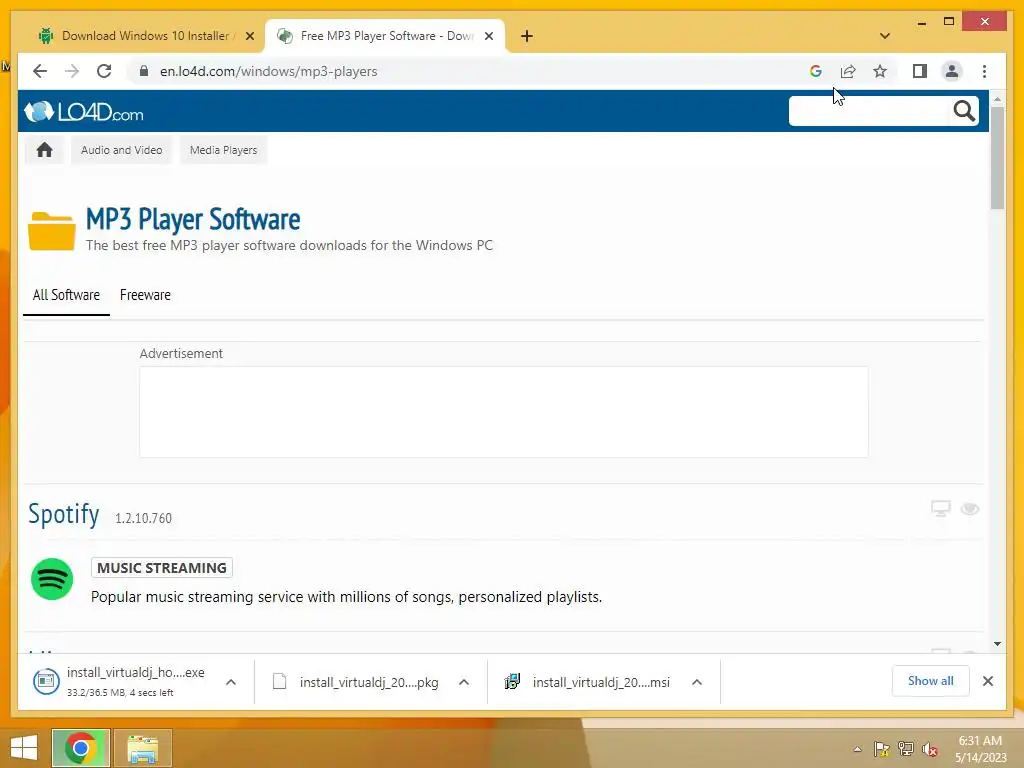Open the install_virtualdj .msi download item

coord(588,682)
